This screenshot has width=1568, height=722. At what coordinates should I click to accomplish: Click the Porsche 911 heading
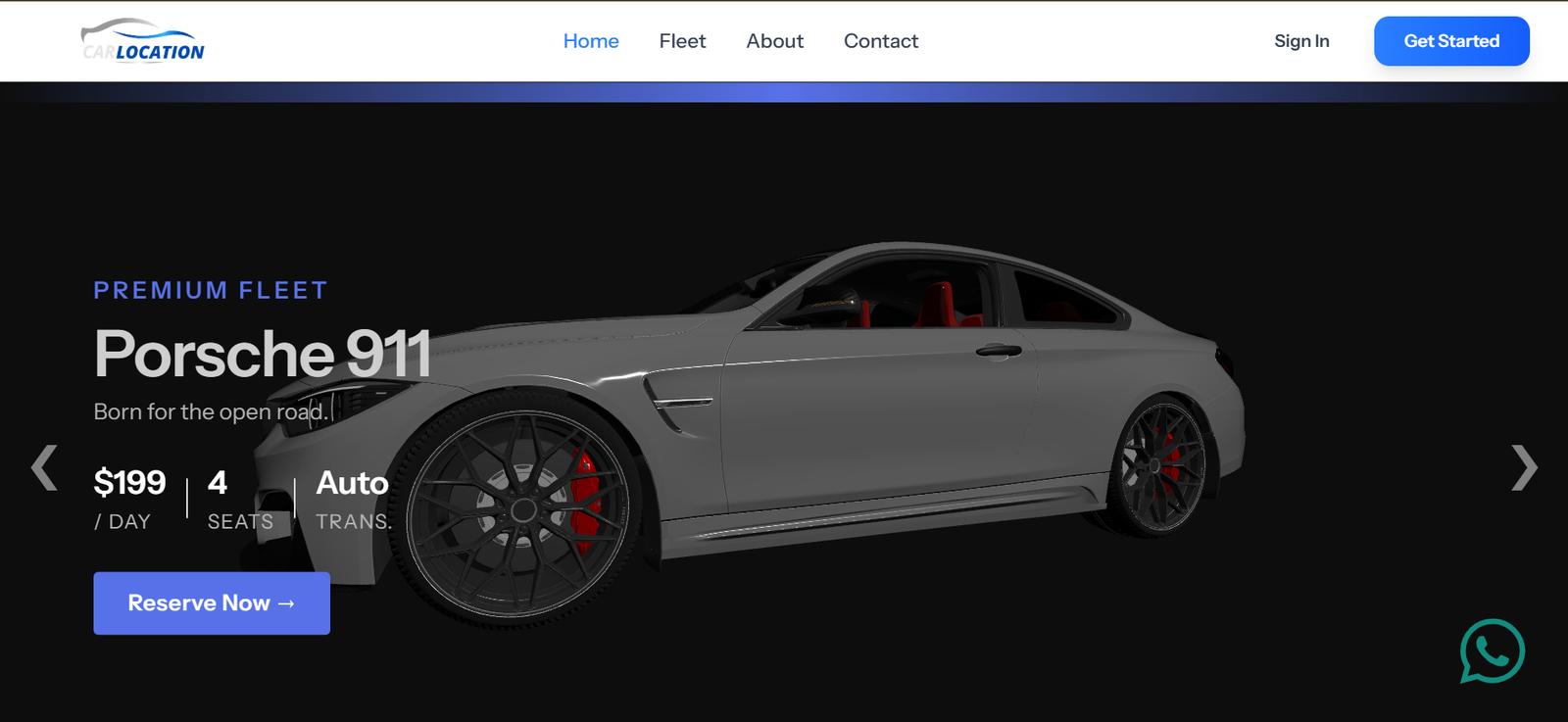(263, 354)
